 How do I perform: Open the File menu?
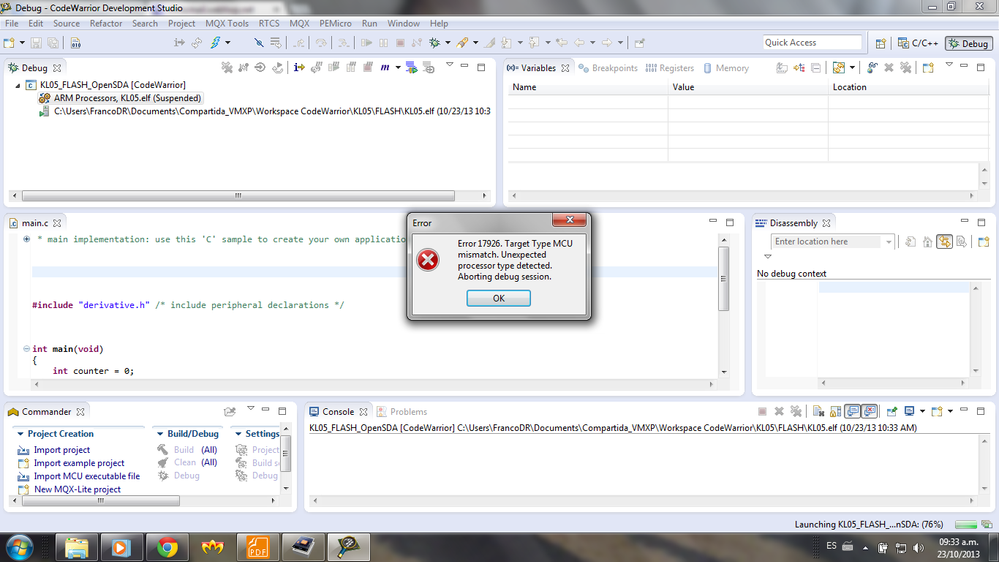pyautogui.click(x=11, y=24)
